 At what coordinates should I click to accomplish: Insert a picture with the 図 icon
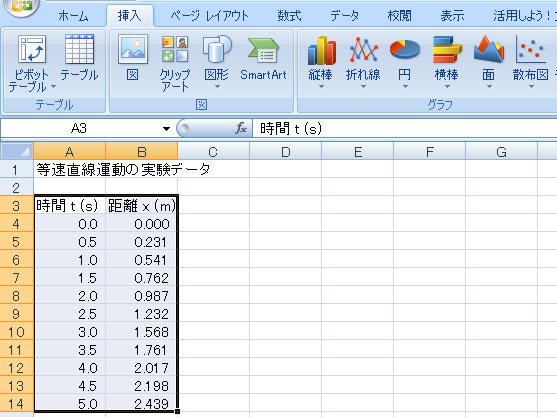pyautogui.click(x=133, y=50)
